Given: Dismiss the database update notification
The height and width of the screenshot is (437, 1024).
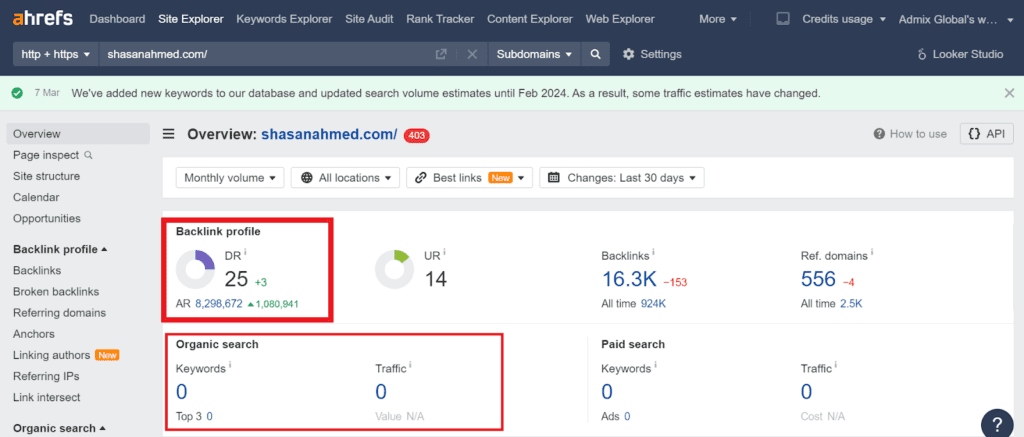Looking at the screenshot, I should pos(1009,93).
